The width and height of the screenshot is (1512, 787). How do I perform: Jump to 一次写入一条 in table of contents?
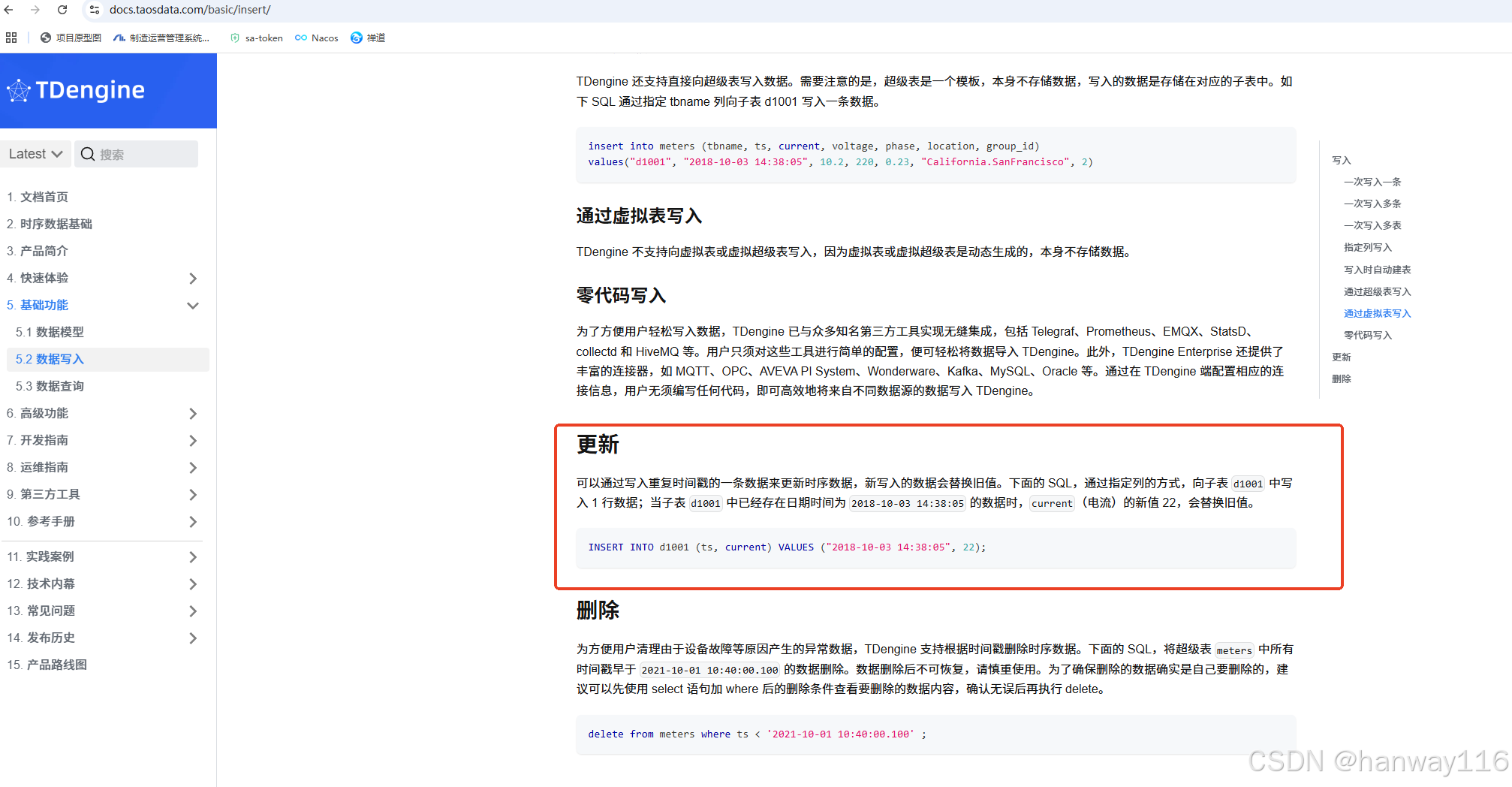tap(1372, 182)
